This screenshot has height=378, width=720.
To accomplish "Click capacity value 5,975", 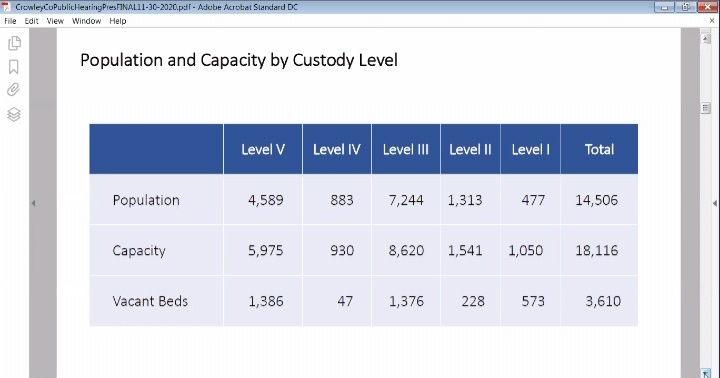I will 265,251.
